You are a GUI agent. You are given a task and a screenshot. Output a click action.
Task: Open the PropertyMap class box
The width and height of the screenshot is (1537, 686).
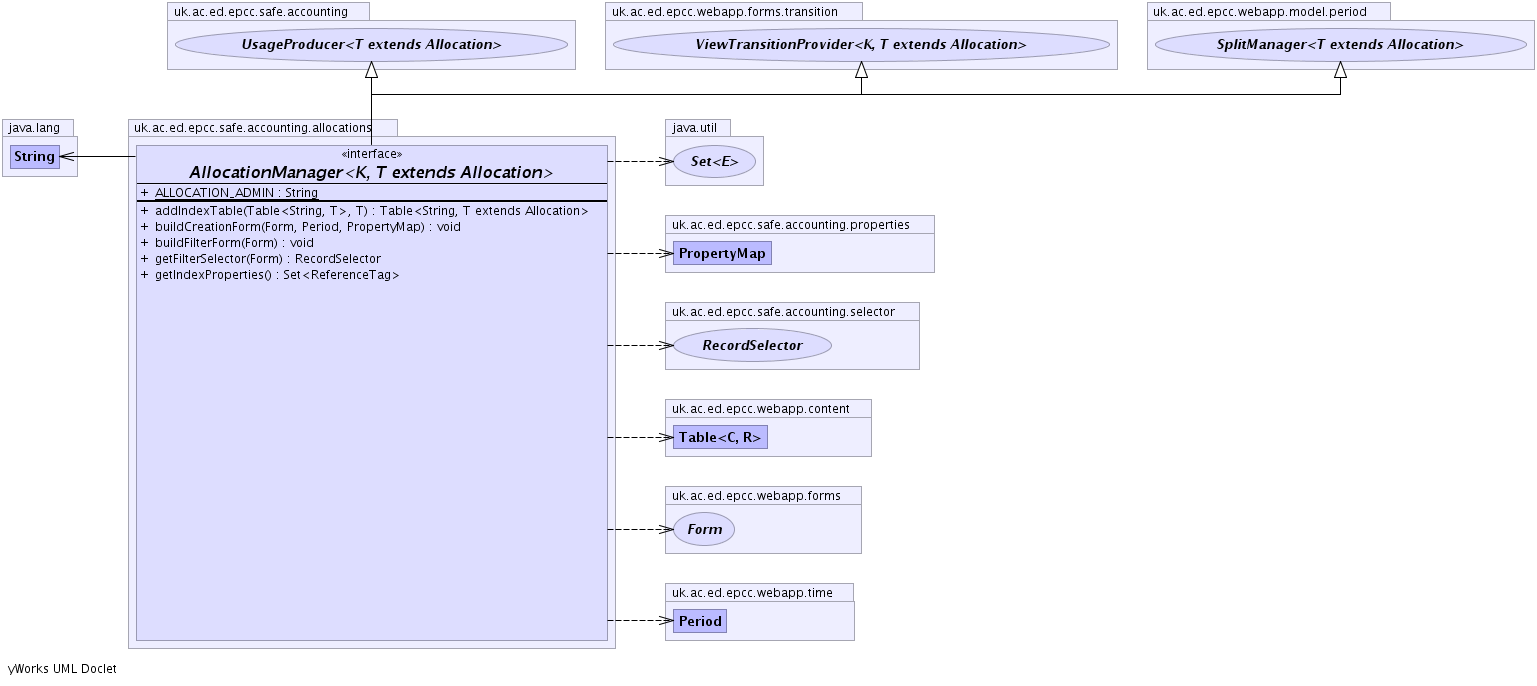[x=722, y=254]
